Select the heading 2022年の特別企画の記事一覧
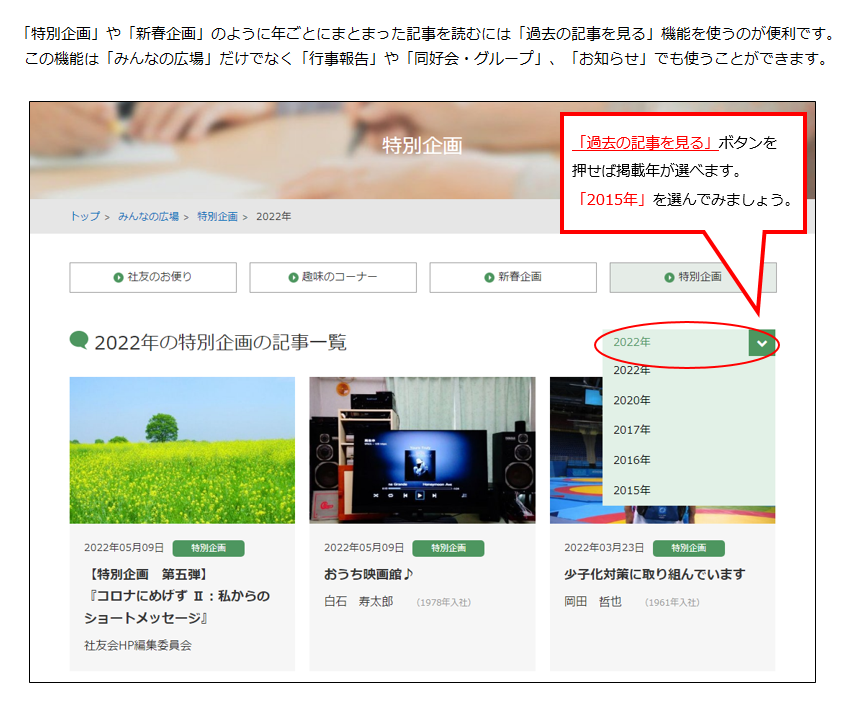 pos(220,342)
